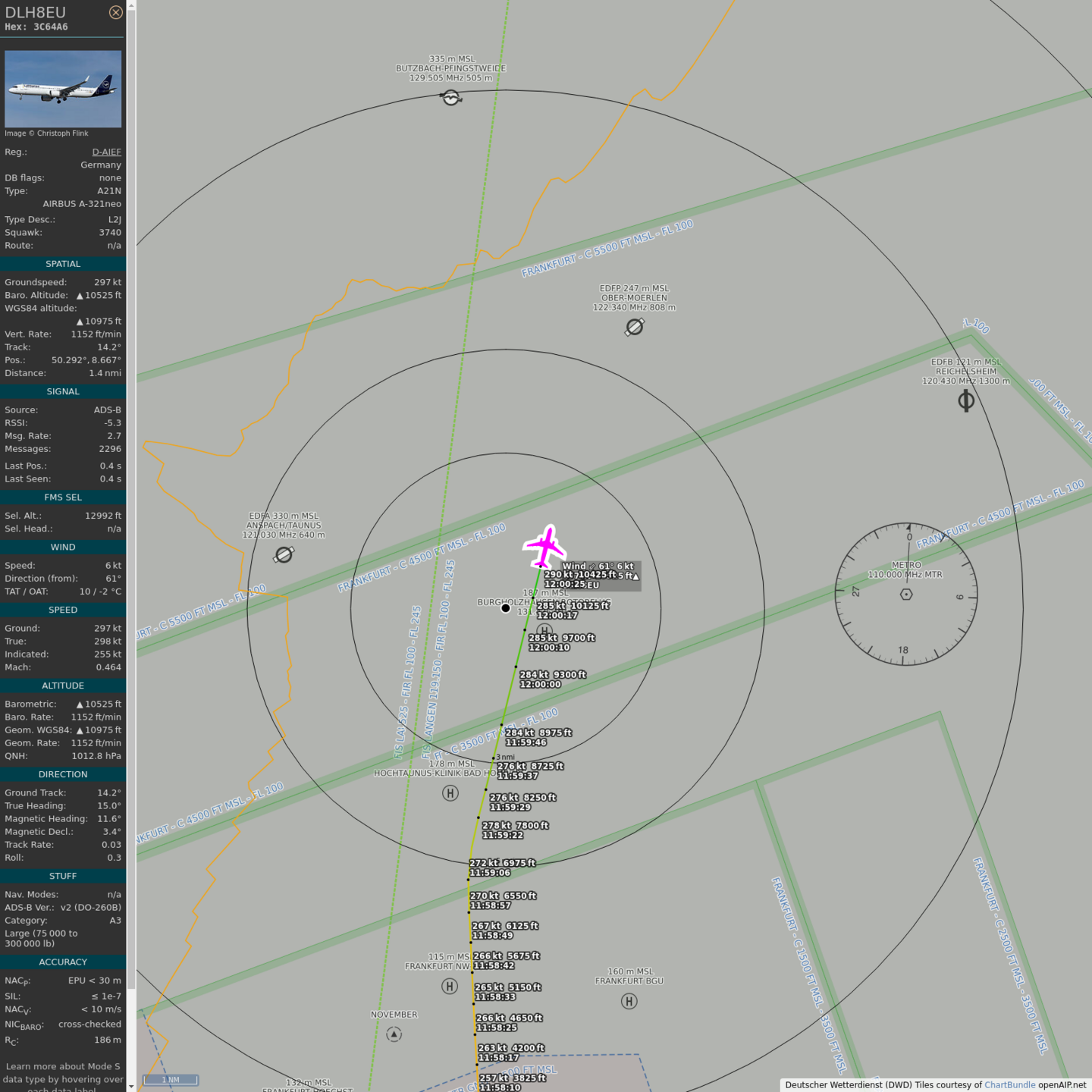This screenshot has width=1092, height=1092.
Task: Click the magenta selected aircraft icon
Action: pos(544,546)
